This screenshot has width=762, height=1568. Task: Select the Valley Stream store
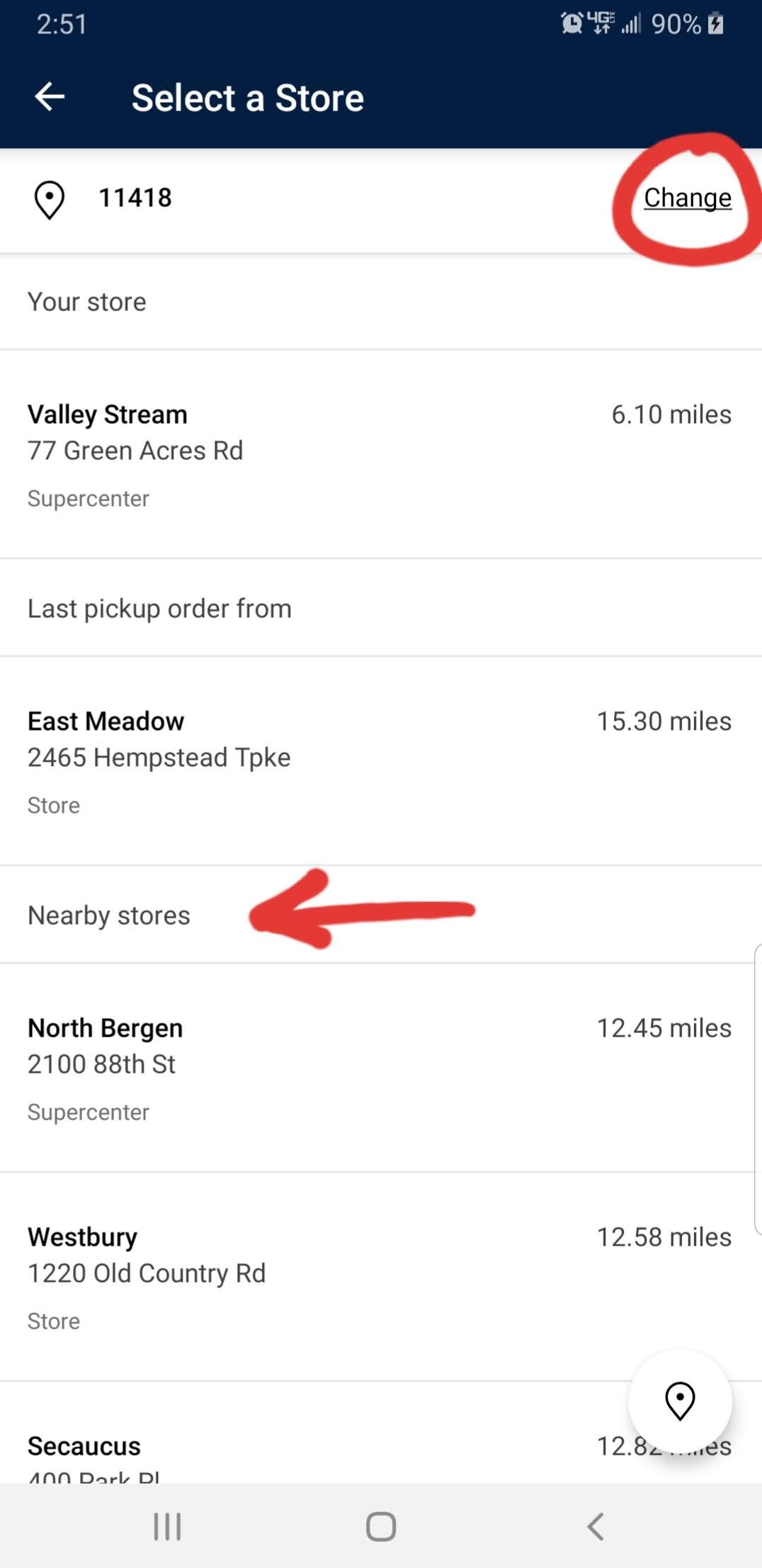click(108, 414)
